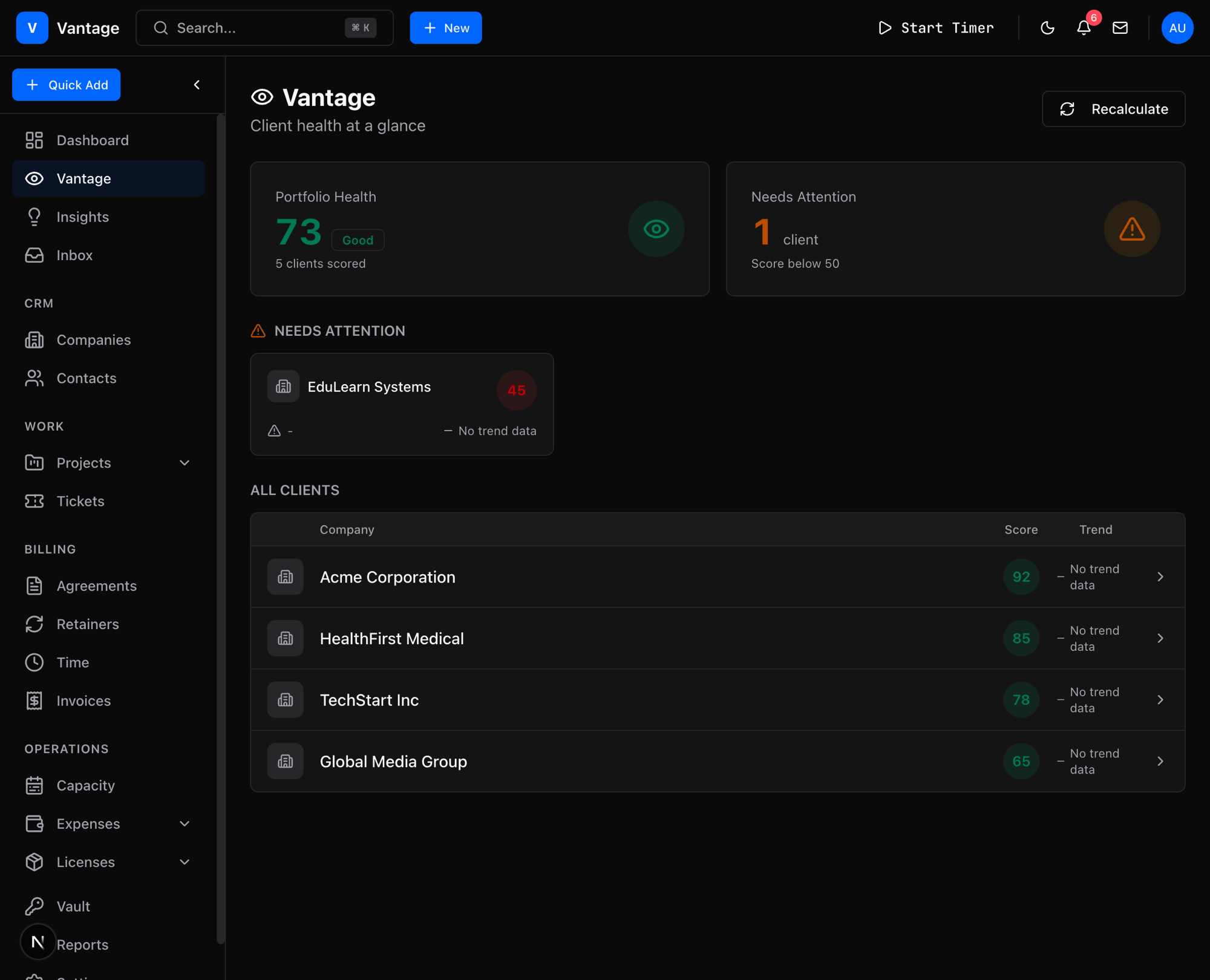Go to Invoices in the sidebar

click(83, 701)
